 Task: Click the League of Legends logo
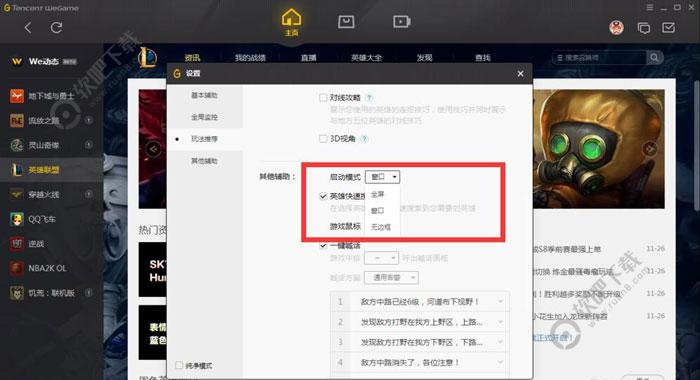(147, 57)
